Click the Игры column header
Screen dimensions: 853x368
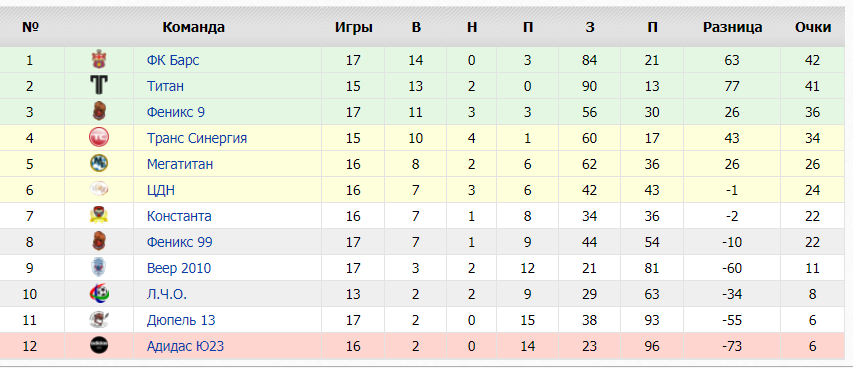click(354, 27)
